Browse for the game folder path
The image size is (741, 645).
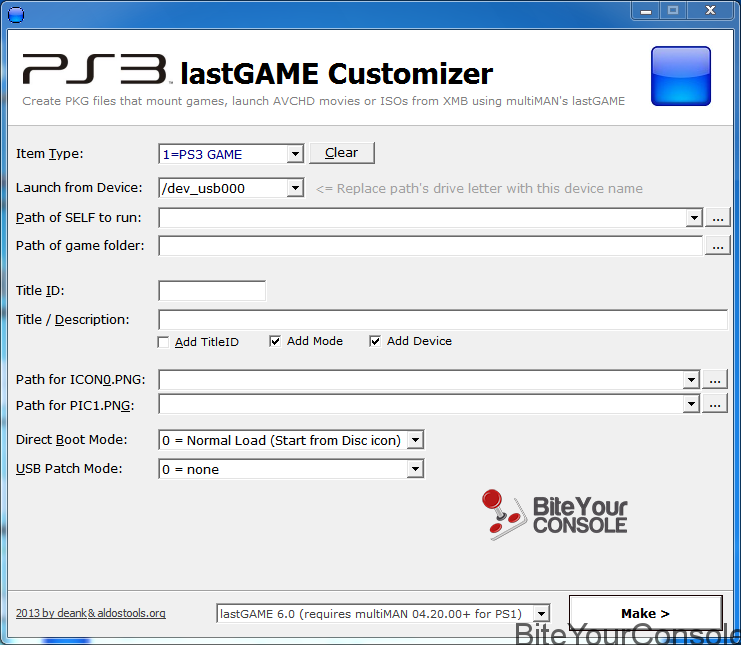click(718, 246)
